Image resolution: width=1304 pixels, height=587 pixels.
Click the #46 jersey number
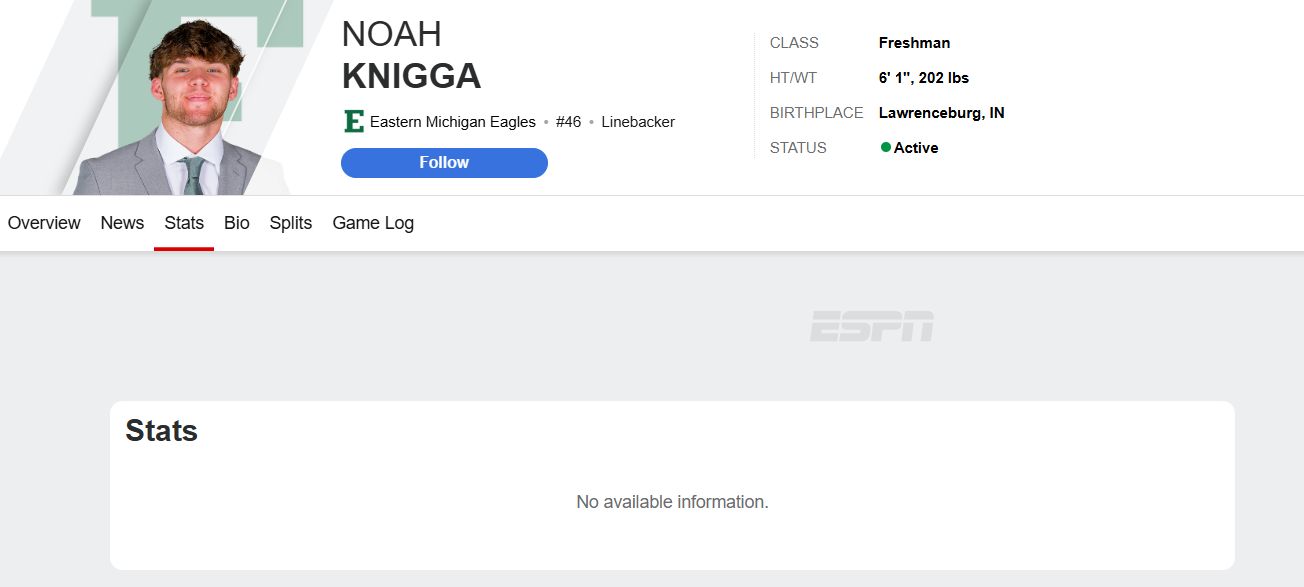(x=568, y=122)
